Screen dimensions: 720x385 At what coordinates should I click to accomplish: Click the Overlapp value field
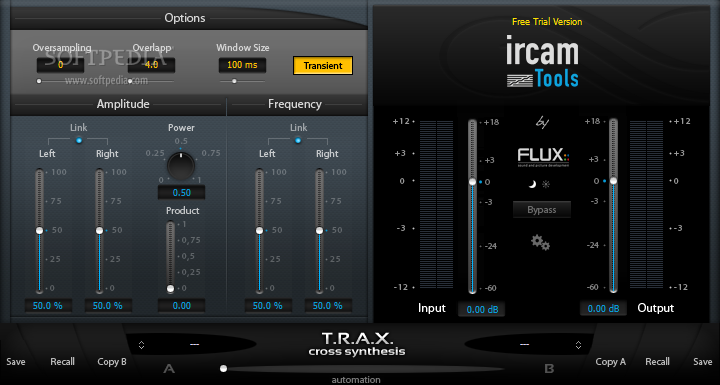[x=151, y=65]
